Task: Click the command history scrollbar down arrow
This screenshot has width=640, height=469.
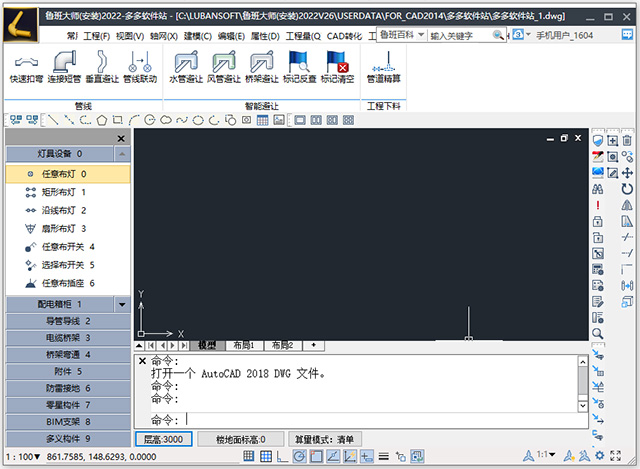Action: 583,406
